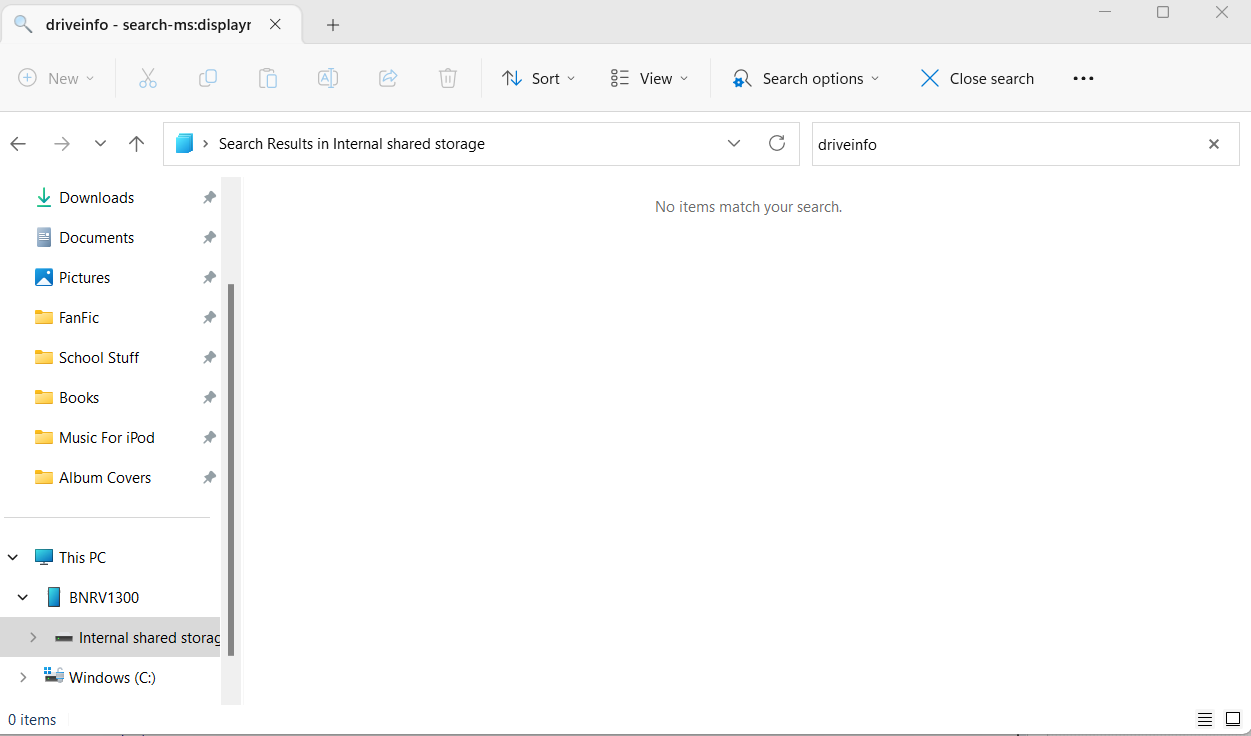Open the Album Covers folder
The height and width of the screenshot is (736, 1251).
click(x=105, y=478)
